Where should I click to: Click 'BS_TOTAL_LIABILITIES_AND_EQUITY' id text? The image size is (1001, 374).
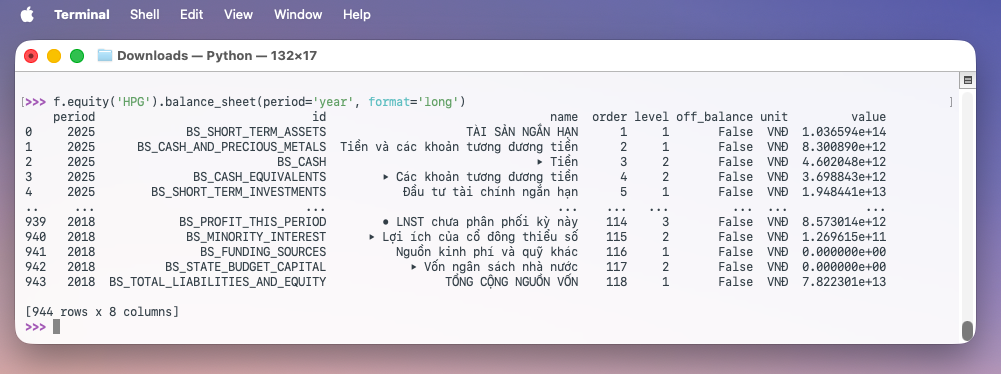tap(217, 281)
